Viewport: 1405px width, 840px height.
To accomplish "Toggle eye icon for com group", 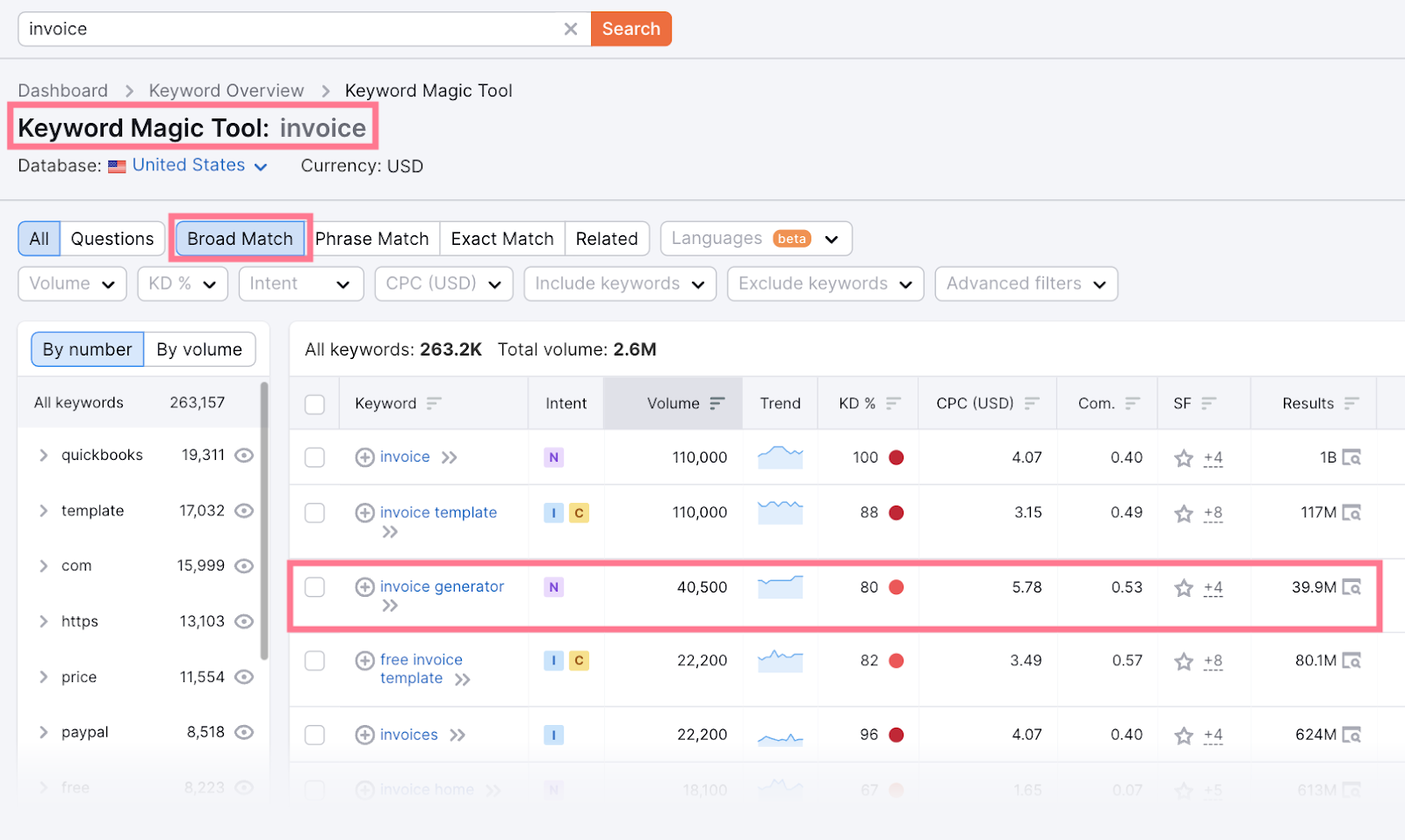I will 244,566.
